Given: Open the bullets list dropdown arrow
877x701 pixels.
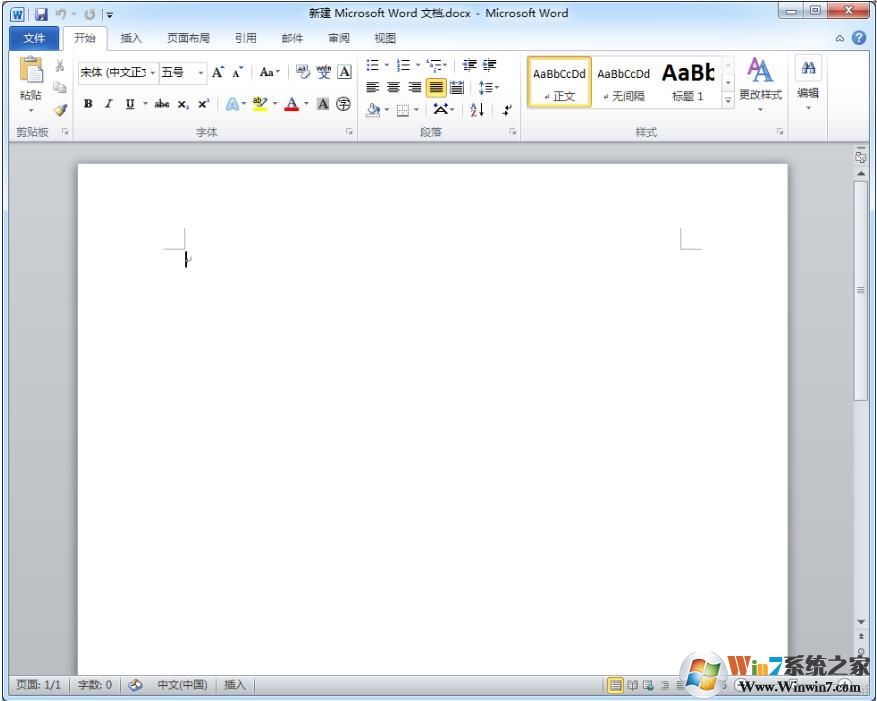Looking at the screenshot, I should click(384, 64).
